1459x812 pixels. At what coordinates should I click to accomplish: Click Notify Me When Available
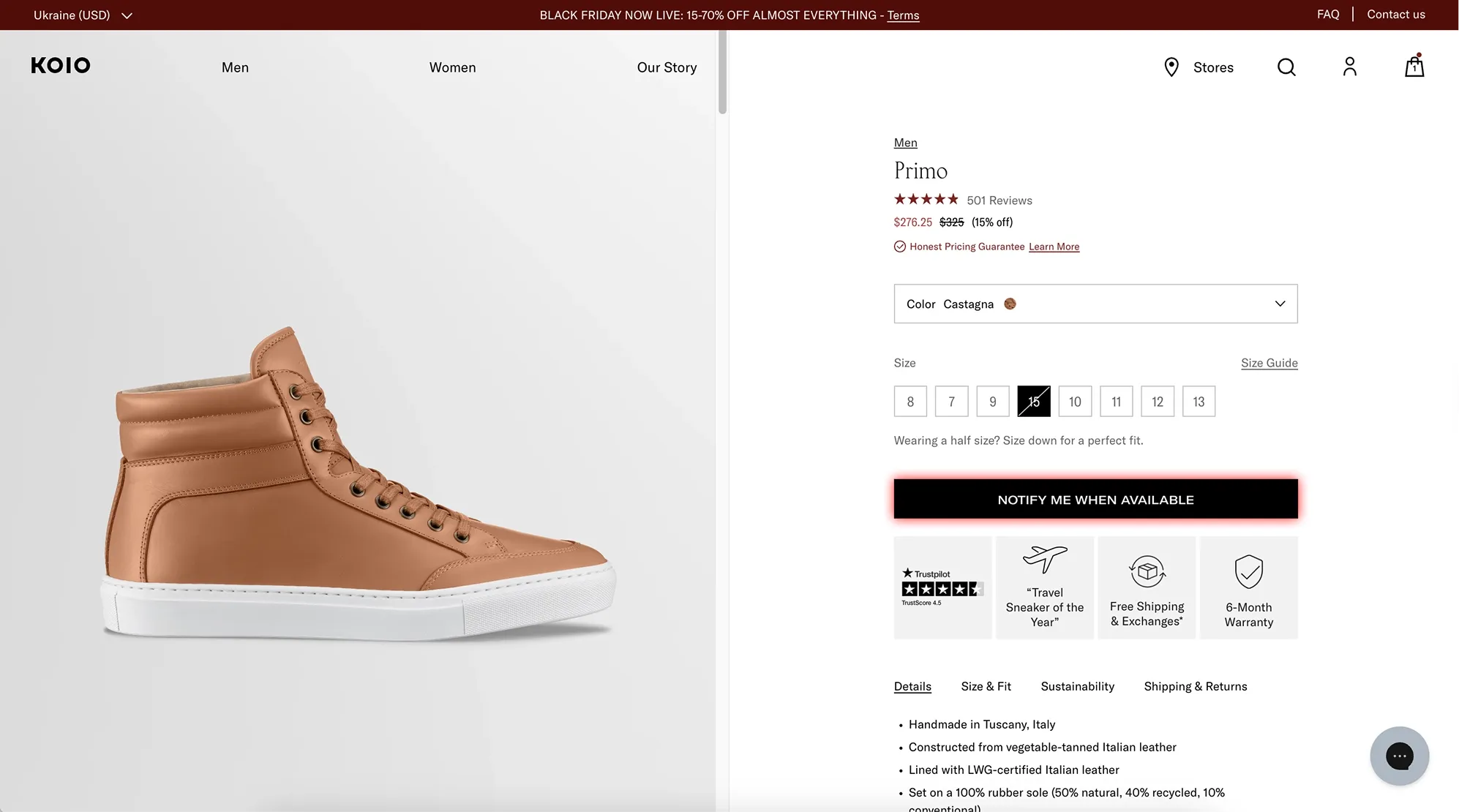point(1095,499)
